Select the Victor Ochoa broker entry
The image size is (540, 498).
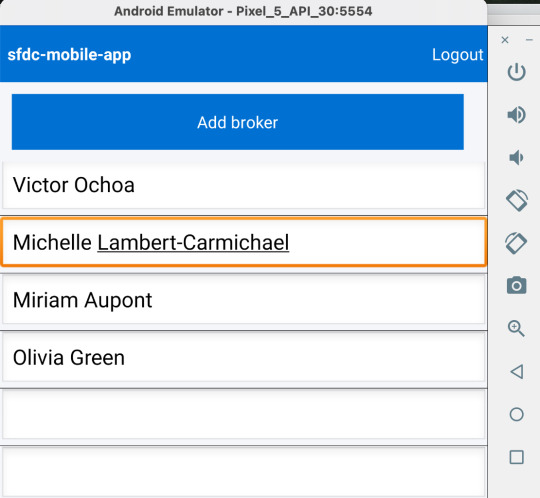(243, 186)
